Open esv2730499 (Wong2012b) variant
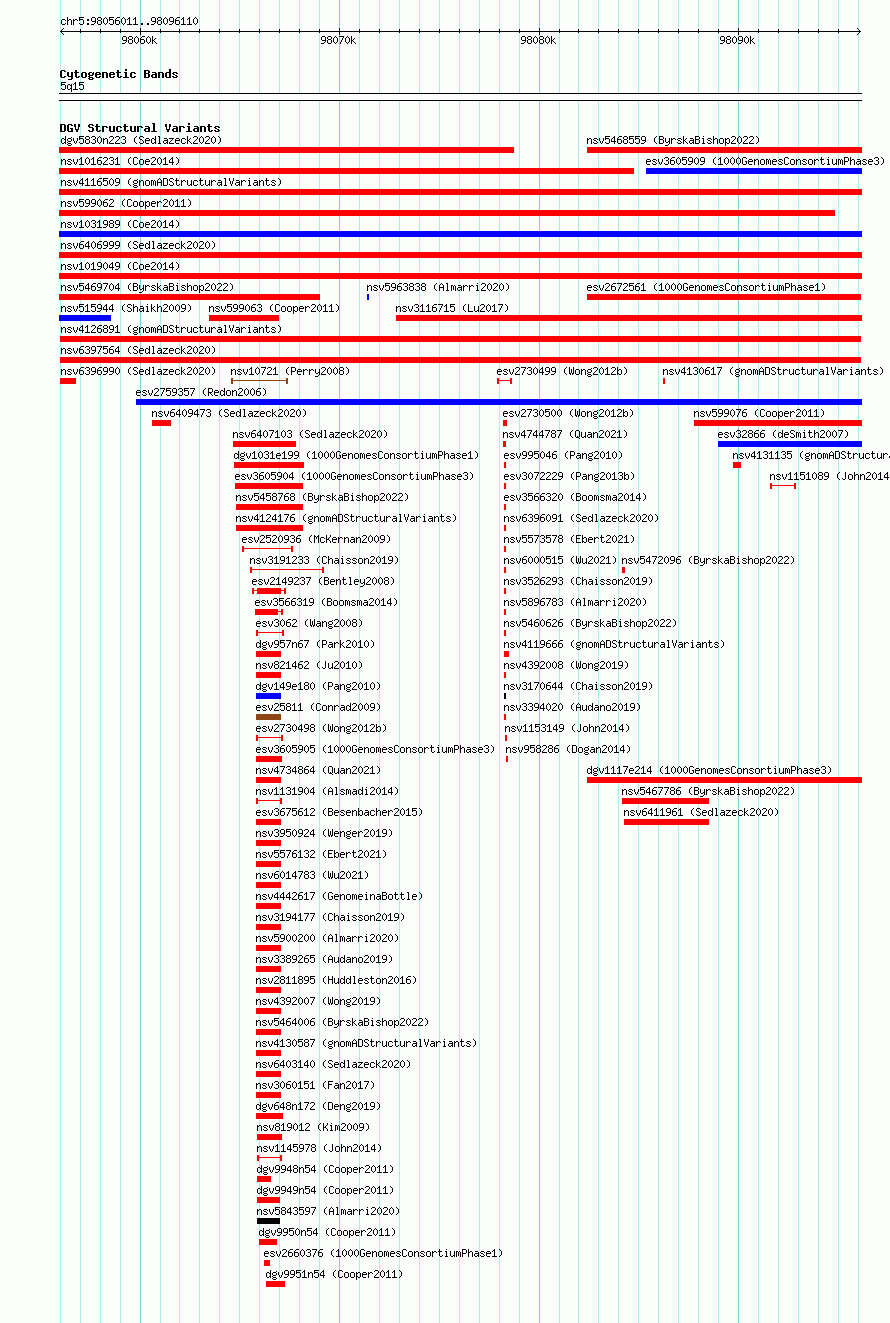The width and height of the screenshot is (890, 1323). click(563, 372)
